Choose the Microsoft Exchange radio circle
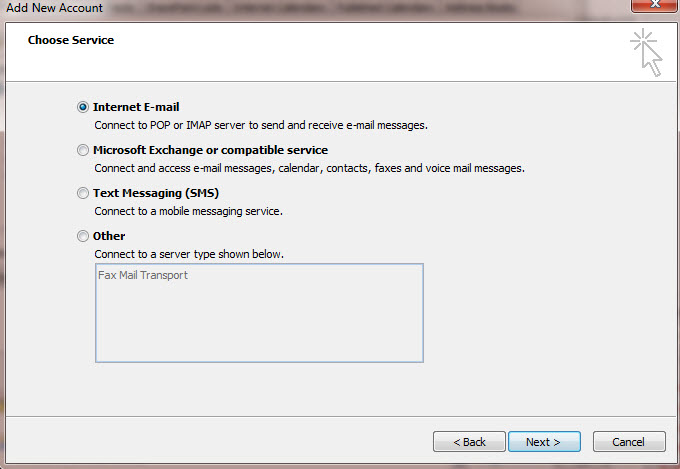The width and height of the screenshot is (680, 469). 82,150
